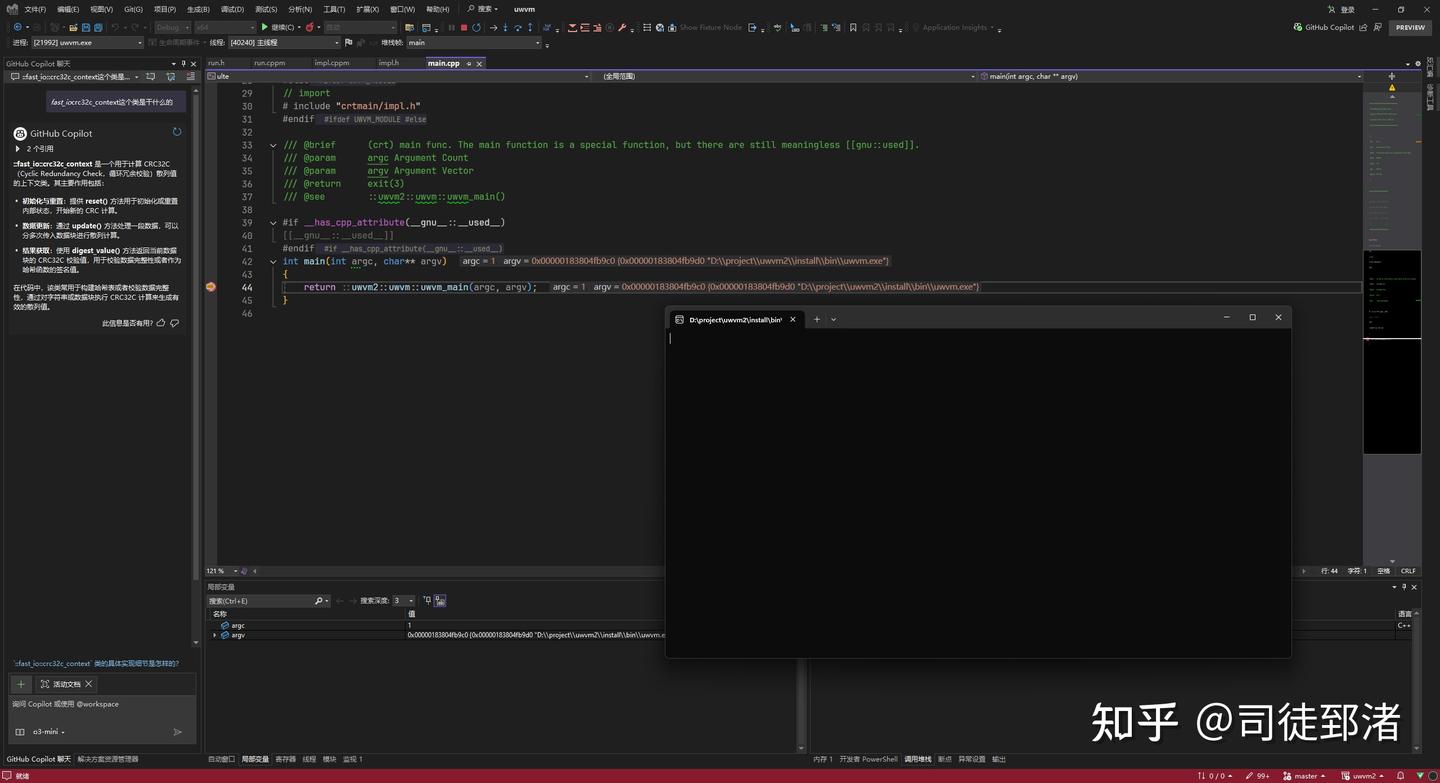Step over the current line
Image resolution: width=1440 pixels, height=783 pixels.
tap(517, 27)
